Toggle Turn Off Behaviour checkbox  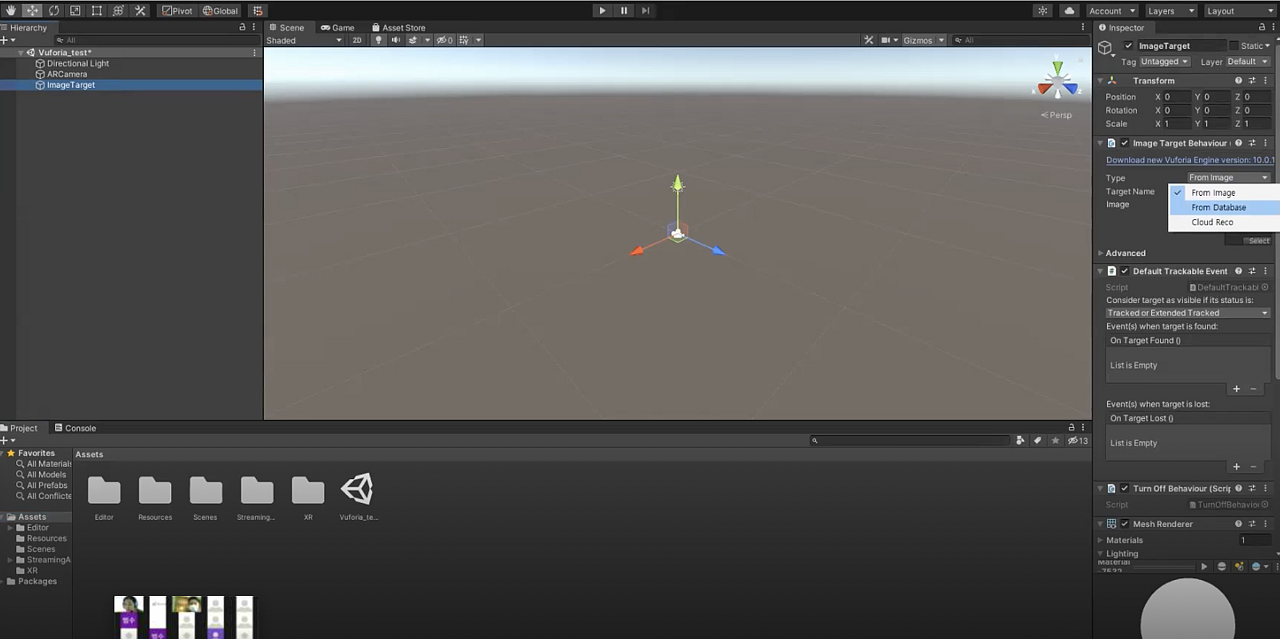(x=1124, y=489)
